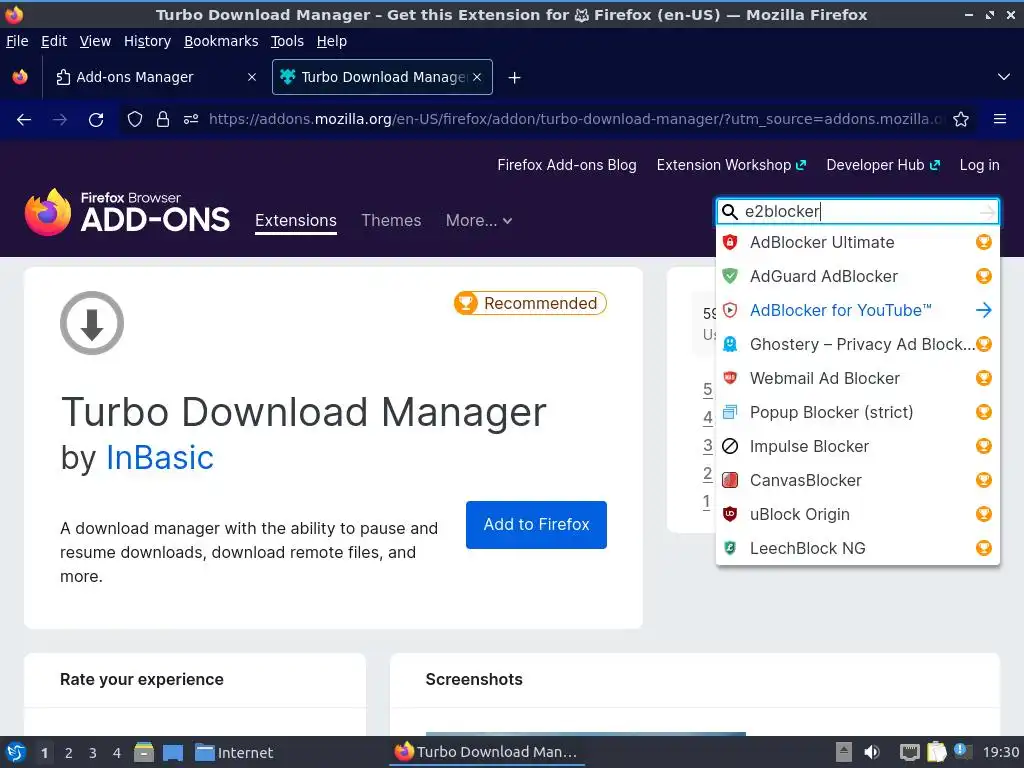Open the File menu
The height and width of the screenshot is (768, 1024).
17,41
